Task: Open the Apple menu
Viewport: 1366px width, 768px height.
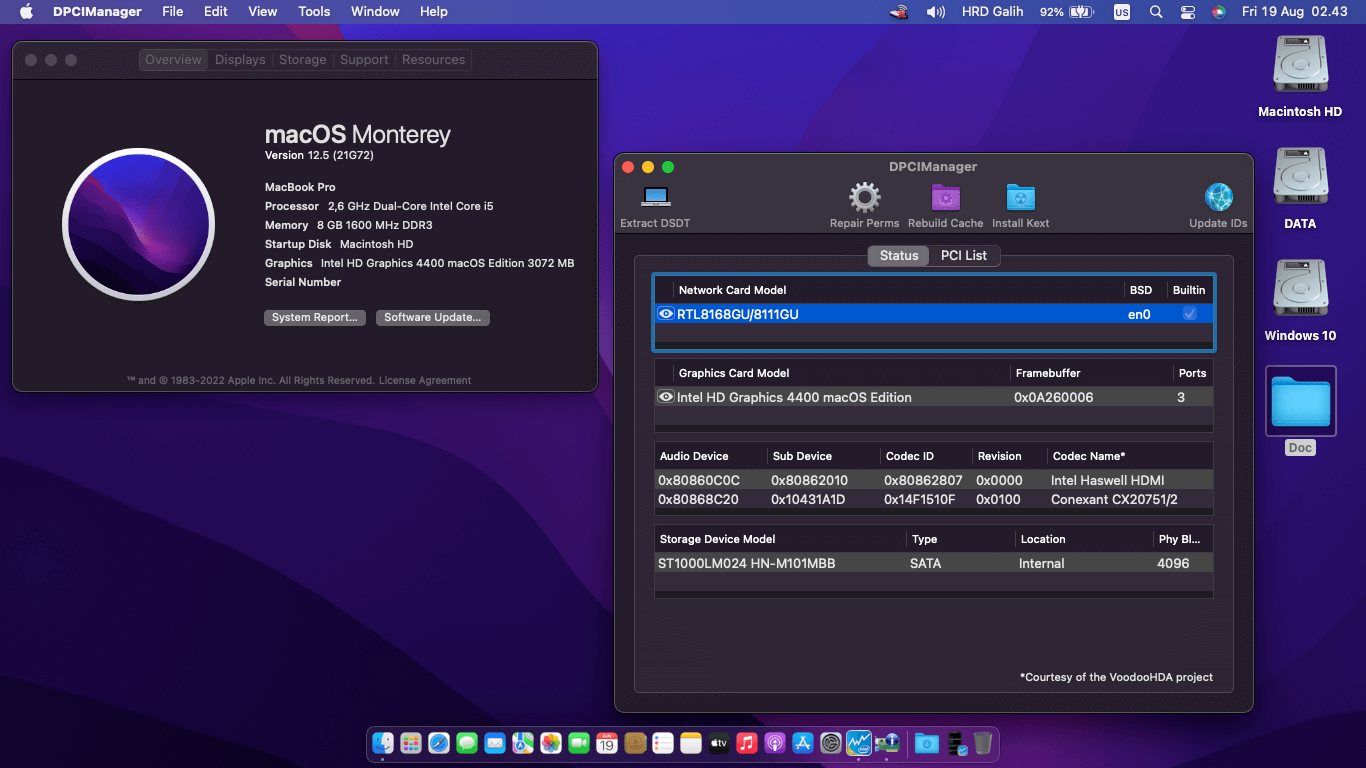Action: pos(27,12)
